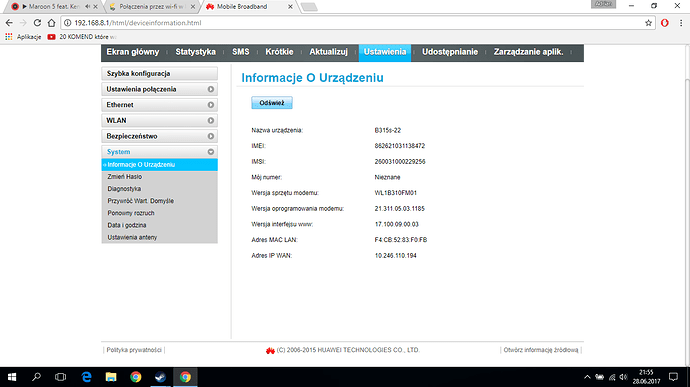The image size is (690, 387).
Task: Open the Krótkie menu
Action: pos(279,52)
